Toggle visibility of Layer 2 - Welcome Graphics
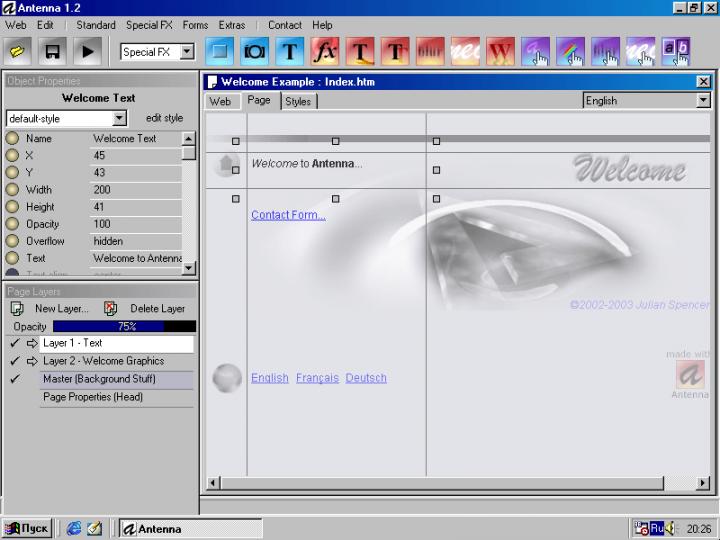 click(x=14, y=361)
